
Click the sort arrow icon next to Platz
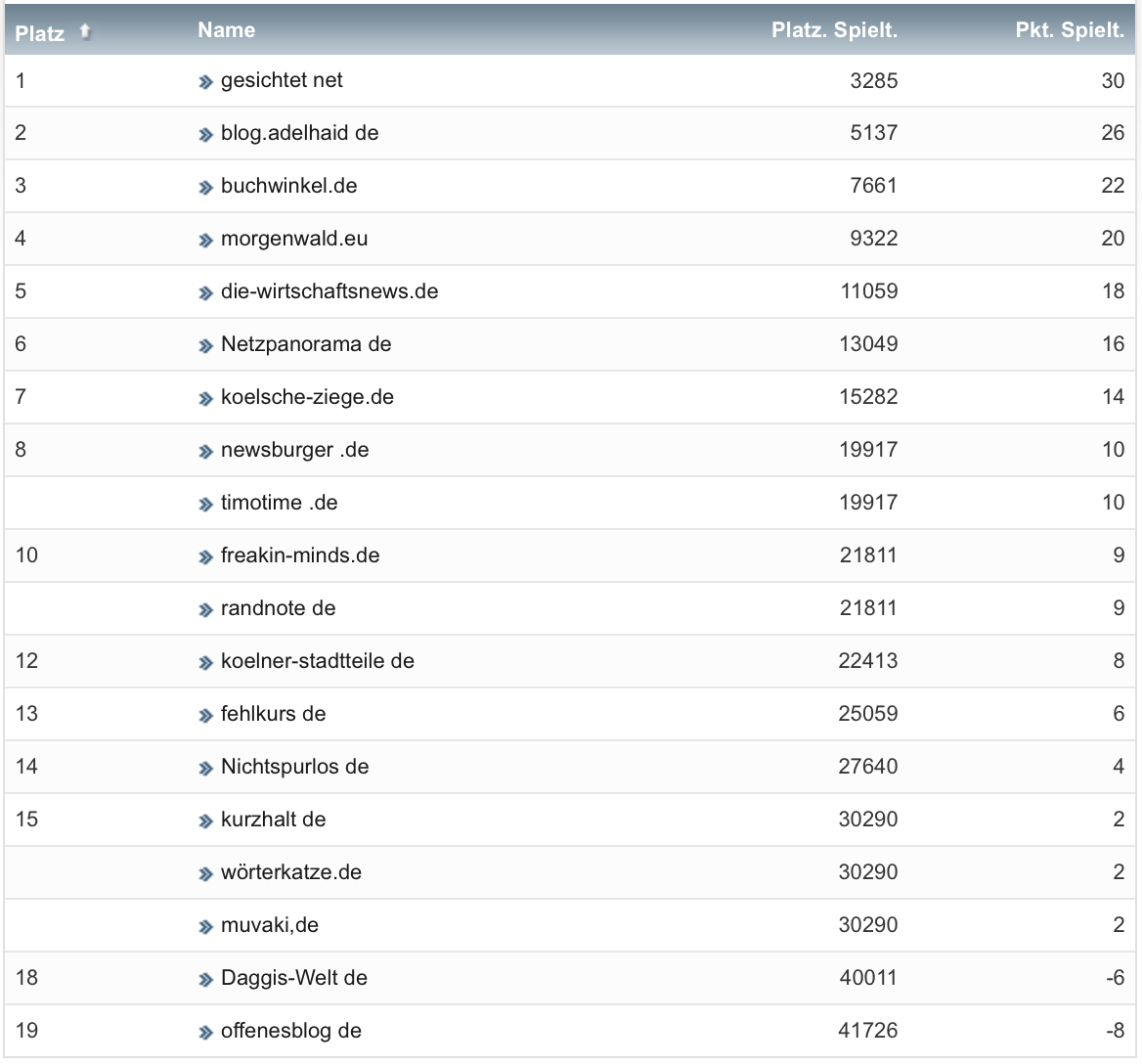pos(85,31)
